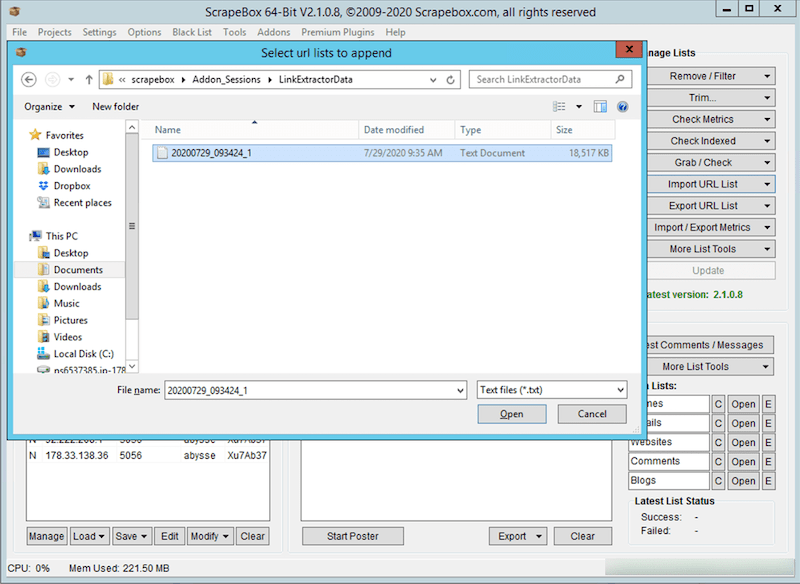Screen dimensions: 800x584
Task: Open Pictures folder under This PC
Action: 70,320
